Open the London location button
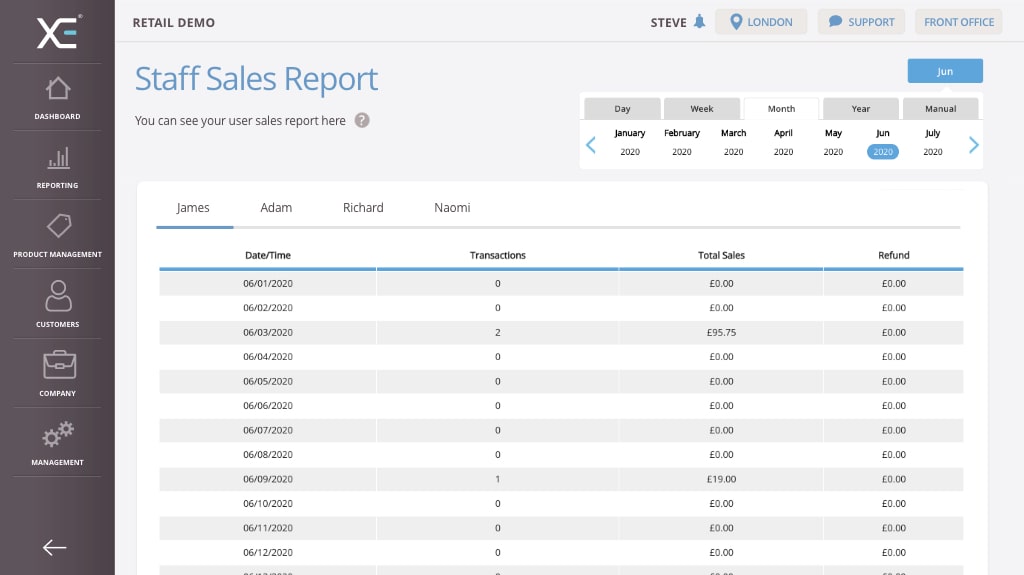Screen dimensions: 1024x575 tap(761, 22)
